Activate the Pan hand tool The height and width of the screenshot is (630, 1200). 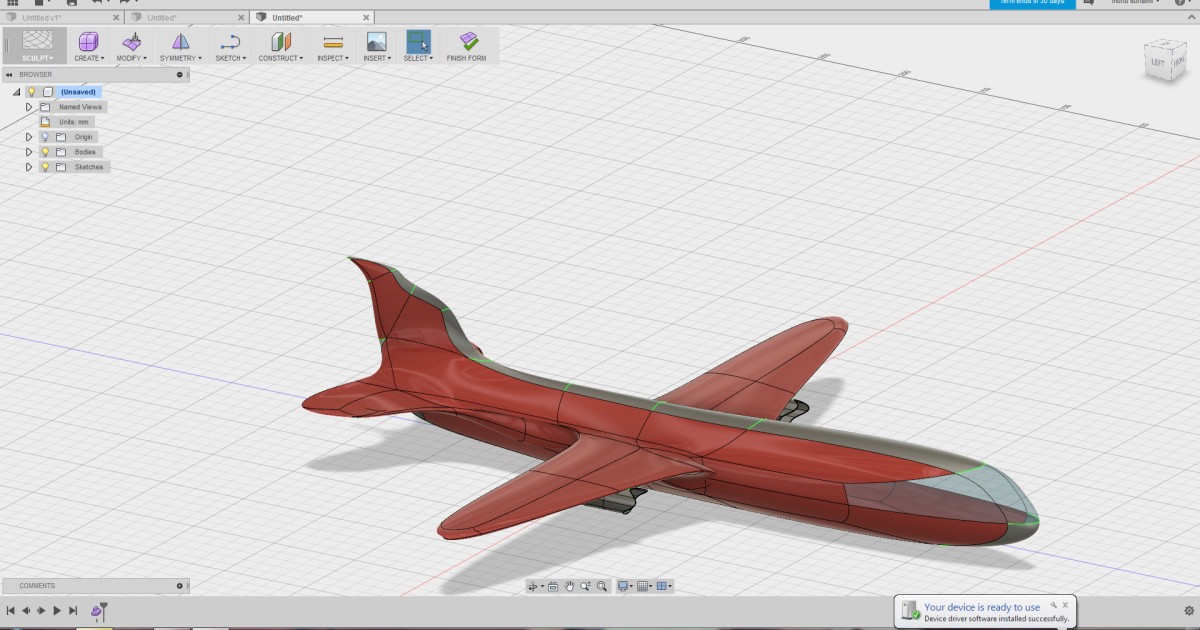coord(570,587)
